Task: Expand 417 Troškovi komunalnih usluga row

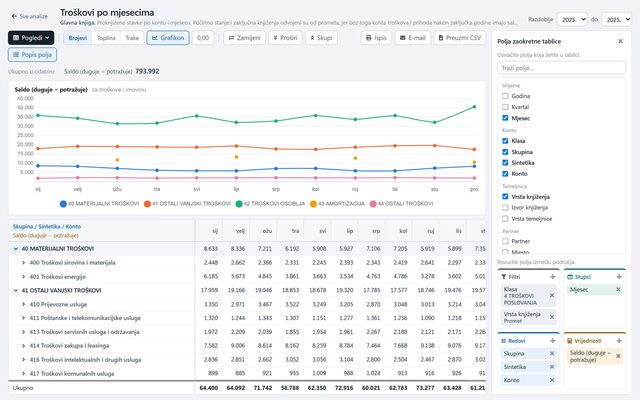Action: coord(24,373)
